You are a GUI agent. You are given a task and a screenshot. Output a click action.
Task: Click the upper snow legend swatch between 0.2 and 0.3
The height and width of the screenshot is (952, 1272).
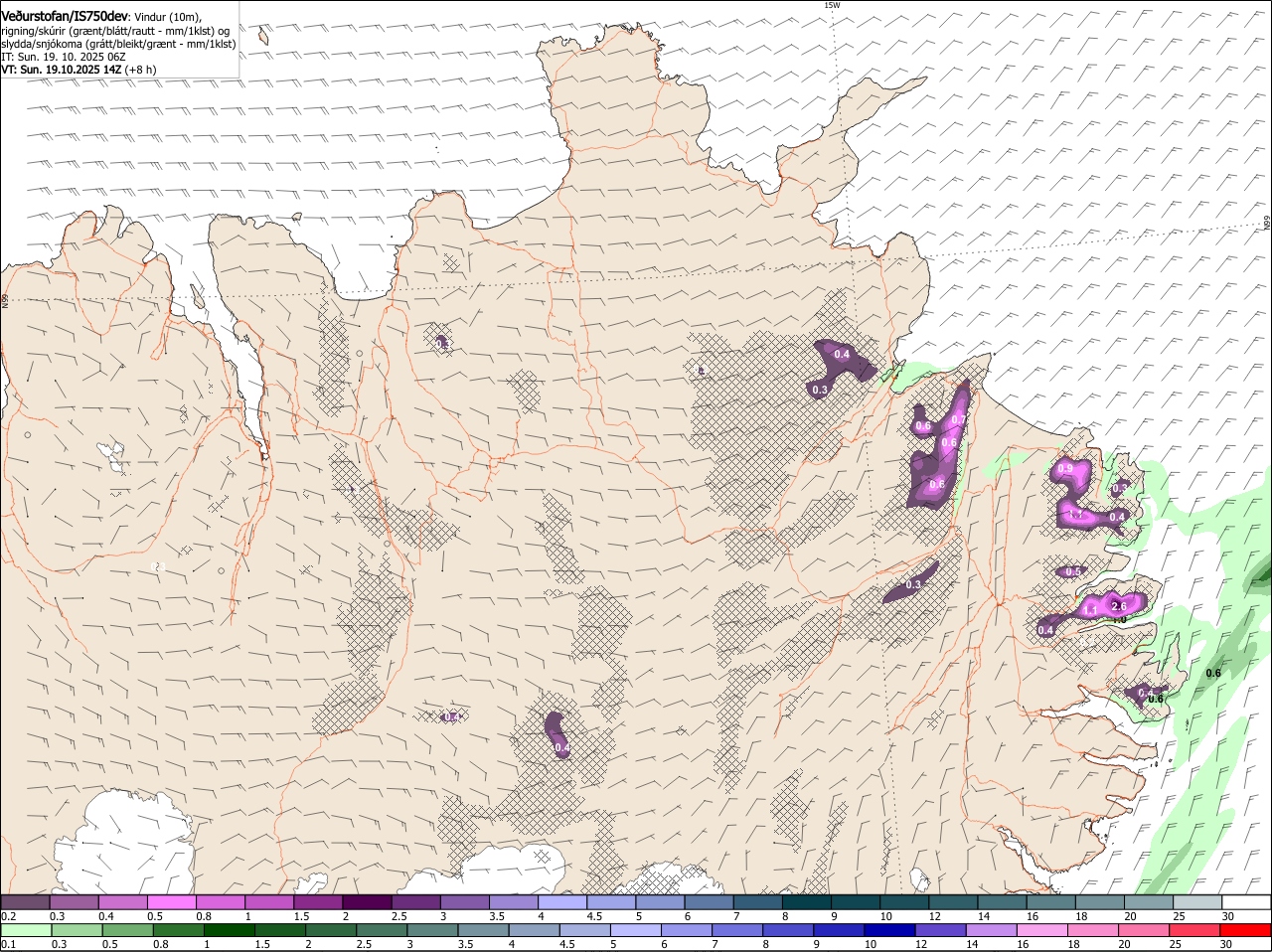[25, 901]
